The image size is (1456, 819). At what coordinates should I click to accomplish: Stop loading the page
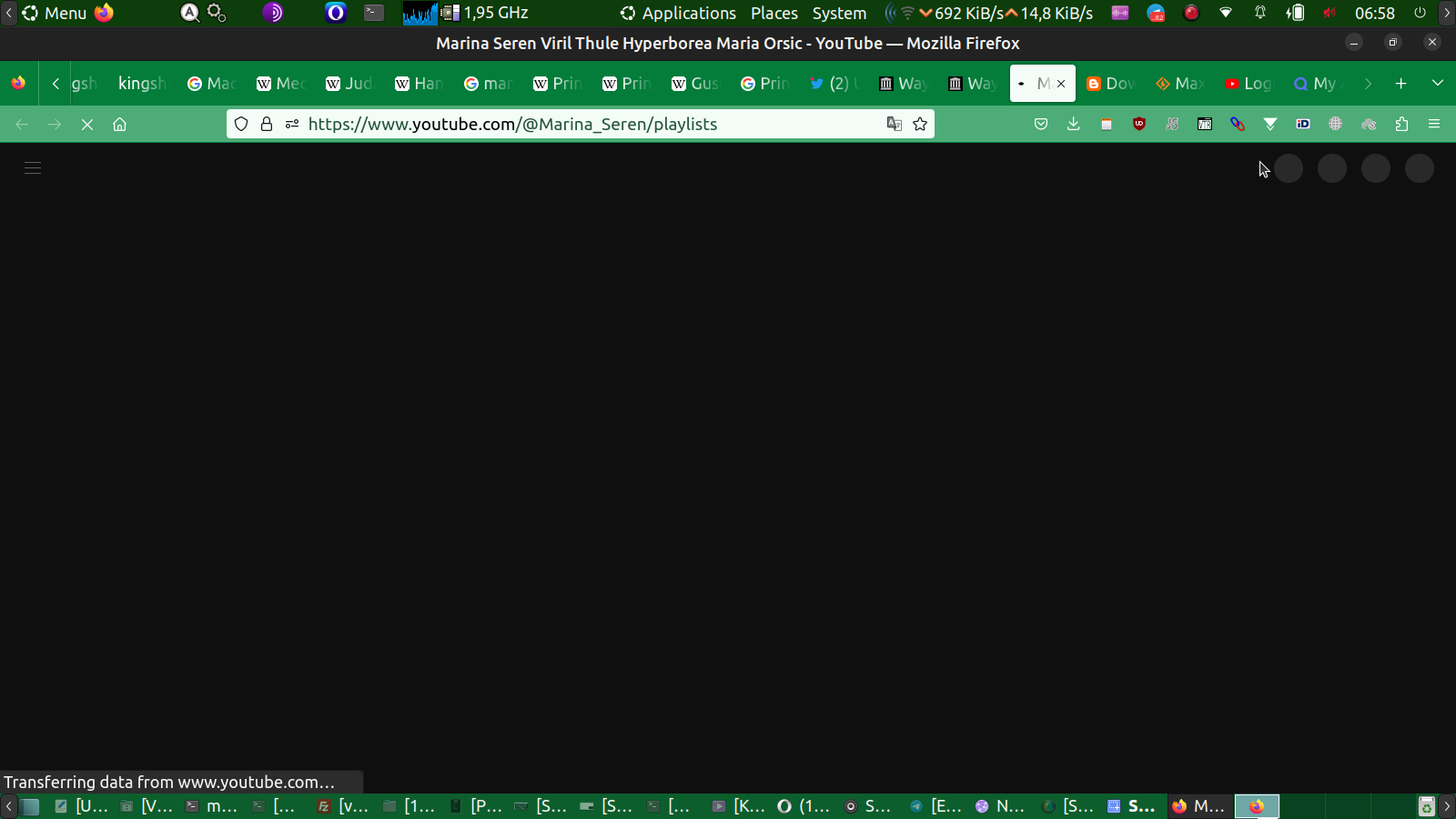tap(87, 124)
